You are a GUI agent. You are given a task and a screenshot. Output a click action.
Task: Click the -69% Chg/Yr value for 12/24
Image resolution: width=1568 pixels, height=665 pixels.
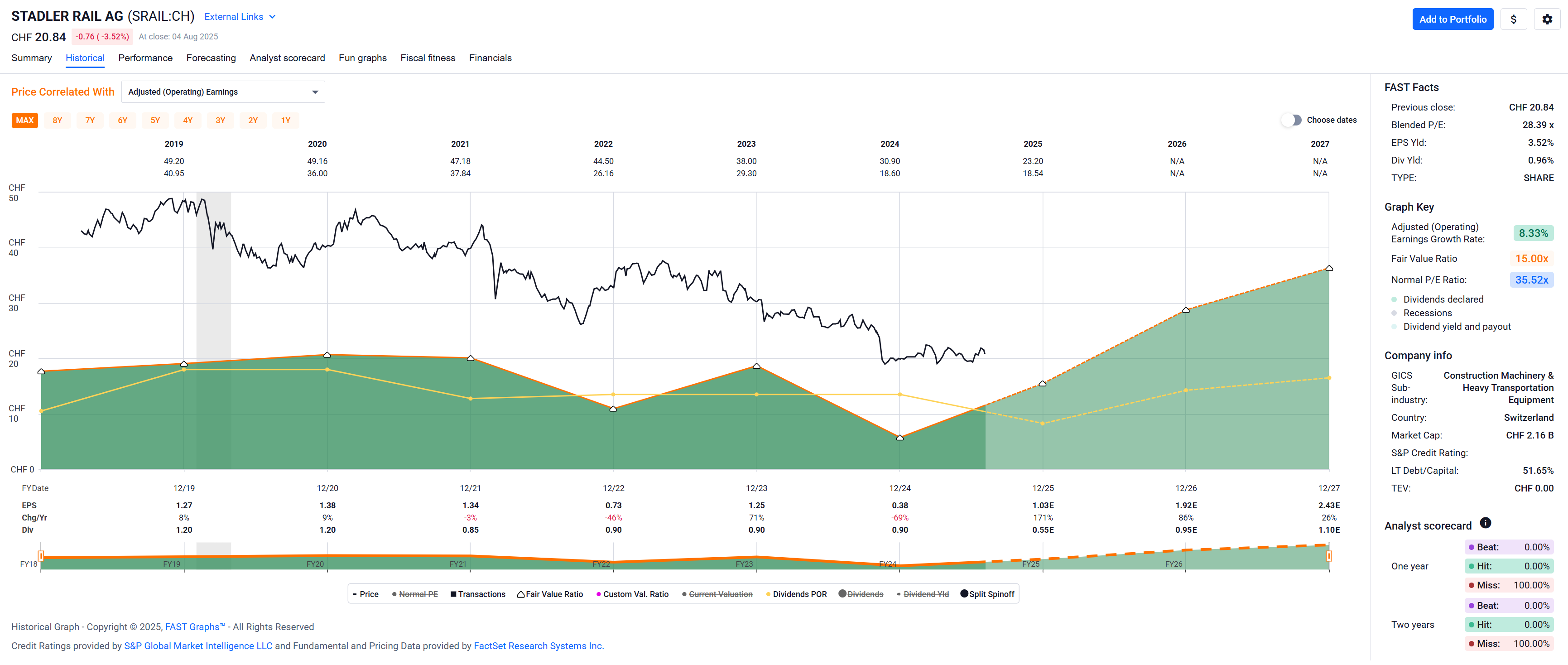(x=899, y=518)
